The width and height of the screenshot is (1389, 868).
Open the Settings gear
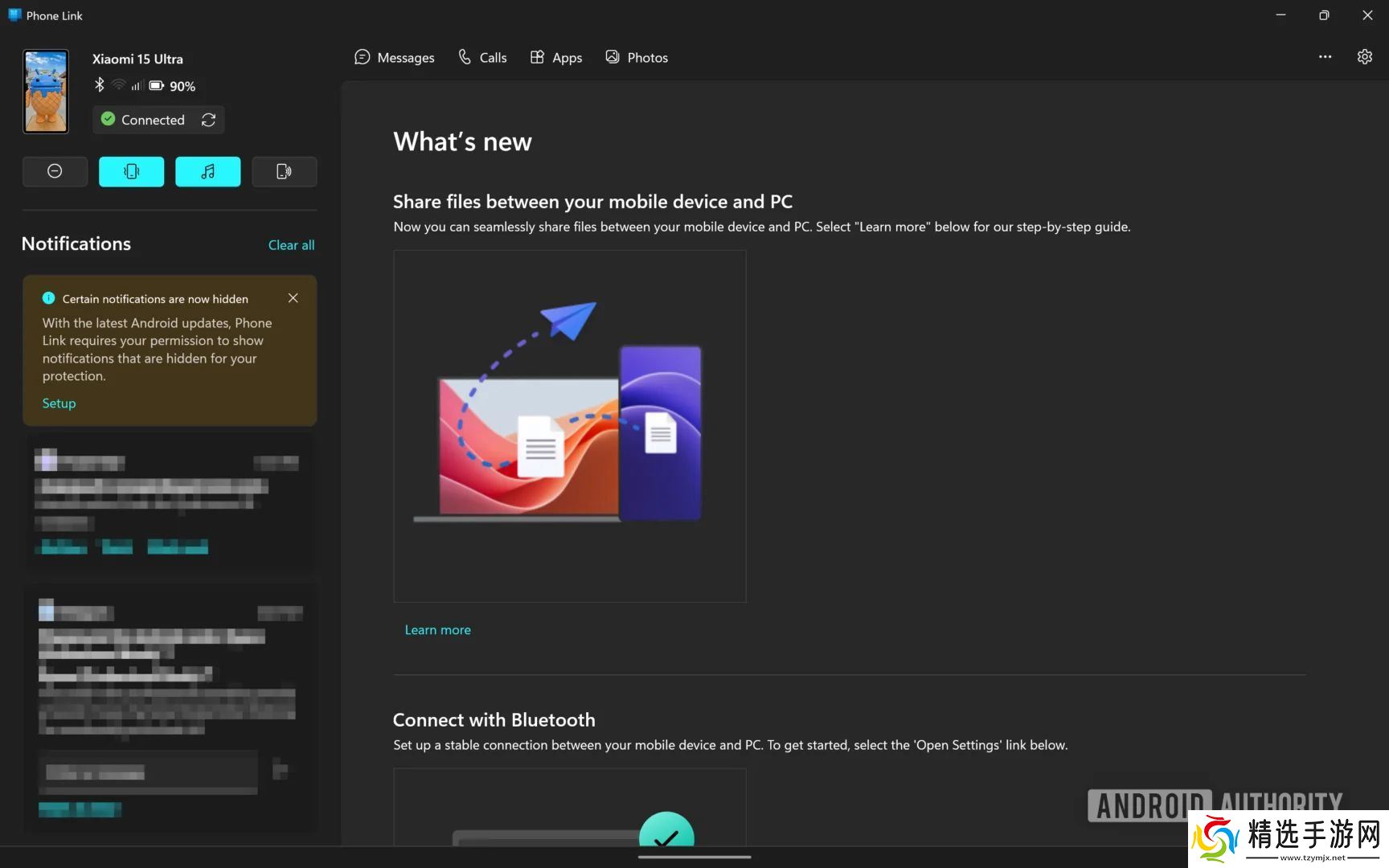pos(1364,57)
